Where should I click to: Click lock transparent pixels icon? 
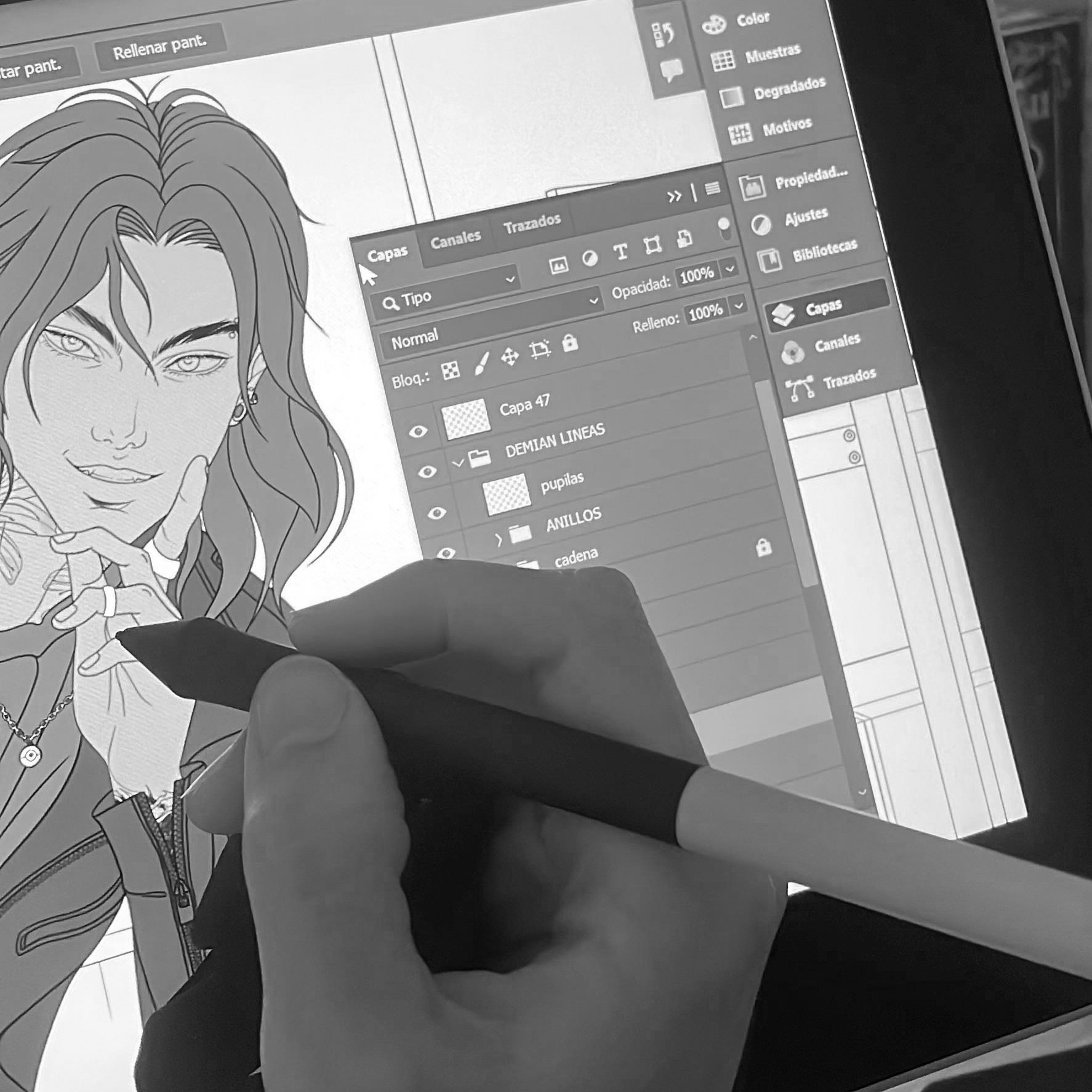tap(451, 371)
